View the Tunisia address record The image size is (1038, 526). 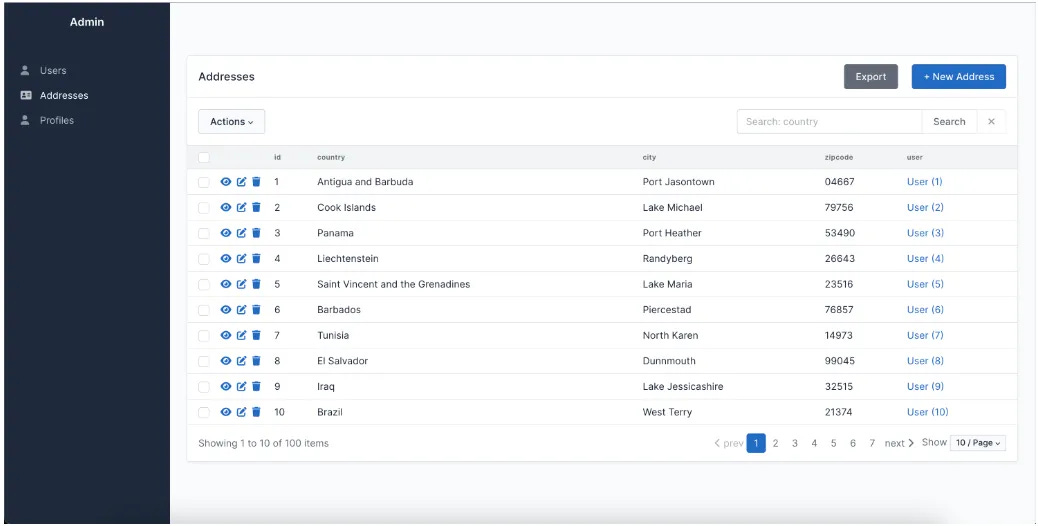click(x=226, y=335)
